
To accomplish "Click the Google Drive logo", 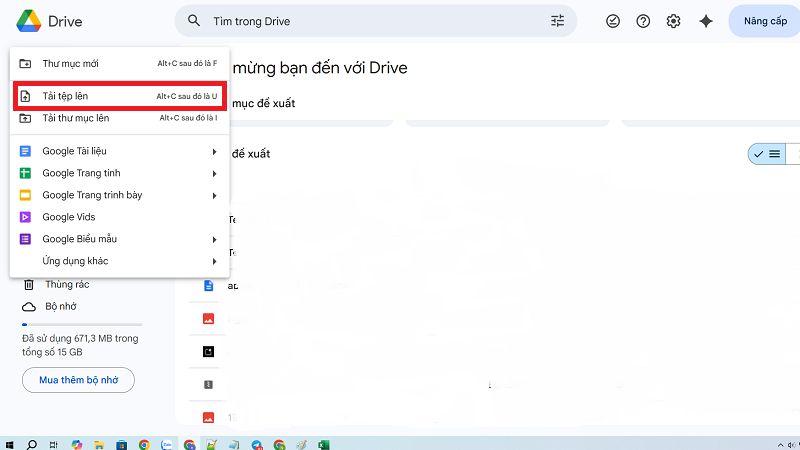I will [x=28, y=21].
